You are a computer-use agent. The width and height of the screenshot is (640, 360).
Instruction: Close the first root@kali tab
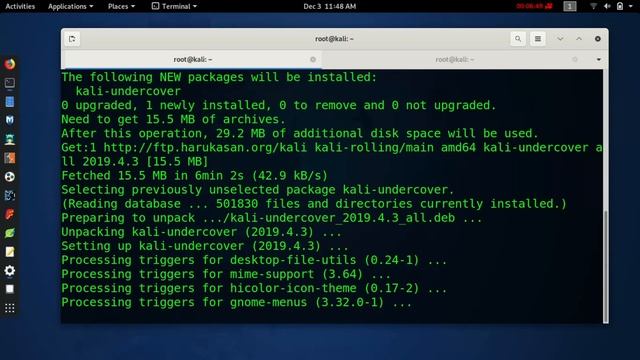313,60
